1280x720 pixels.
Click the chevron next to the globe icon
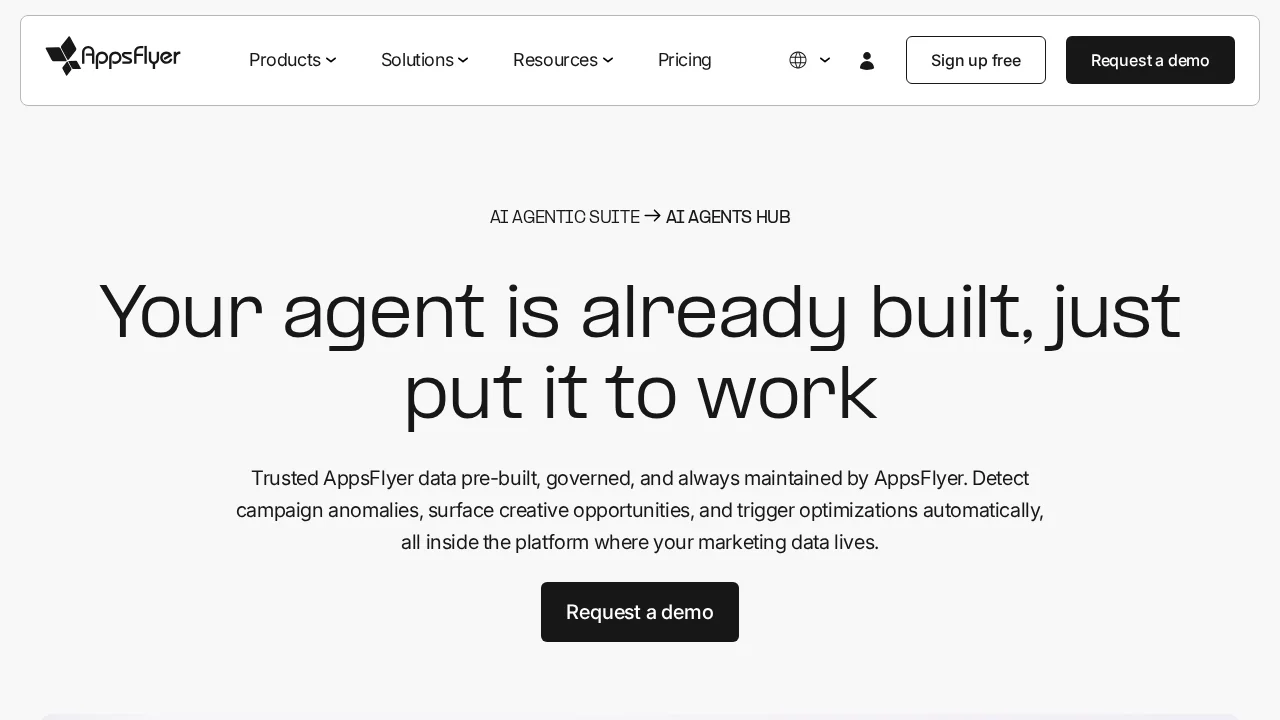point(824,61)
